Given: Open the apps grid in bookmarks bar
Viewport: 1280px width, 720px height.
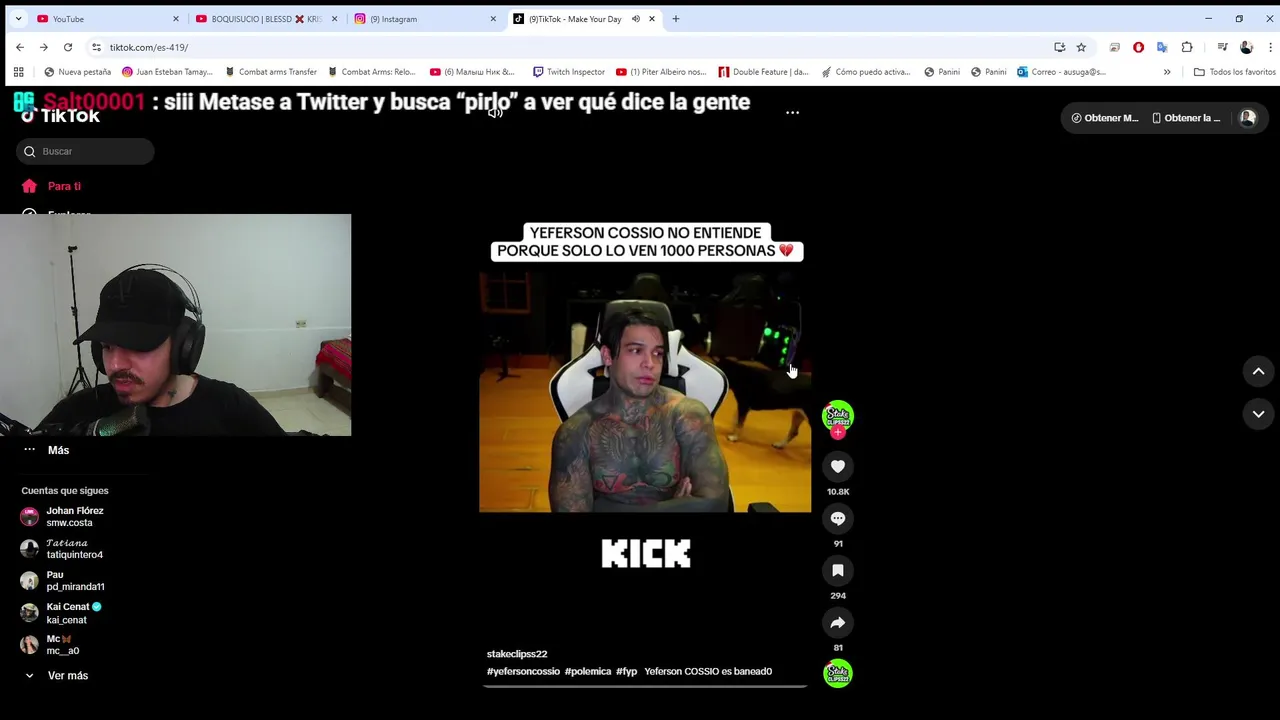Looking at the screenshot, I should tap(18, 72).
